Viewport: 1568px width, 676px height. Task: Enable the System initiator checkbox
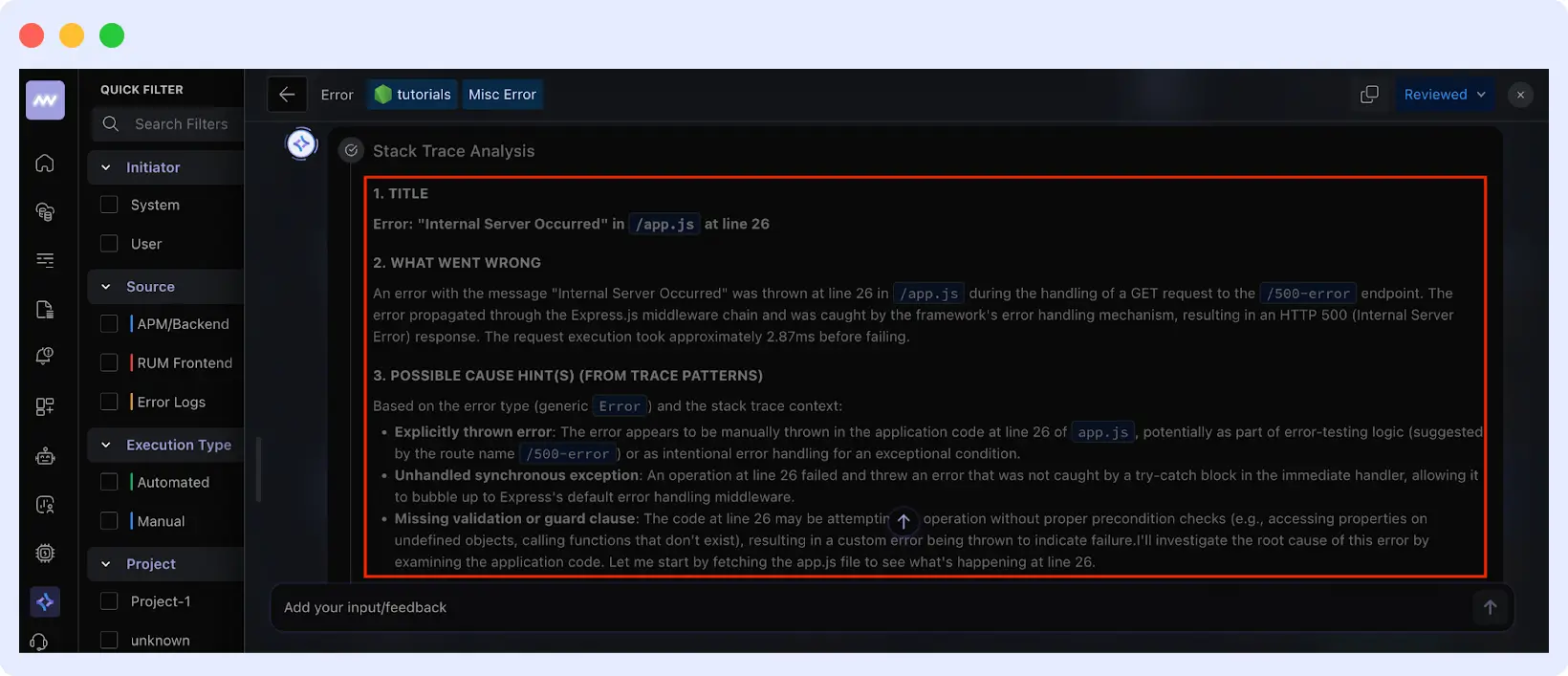pyautogui.click(x=110, y=205)
